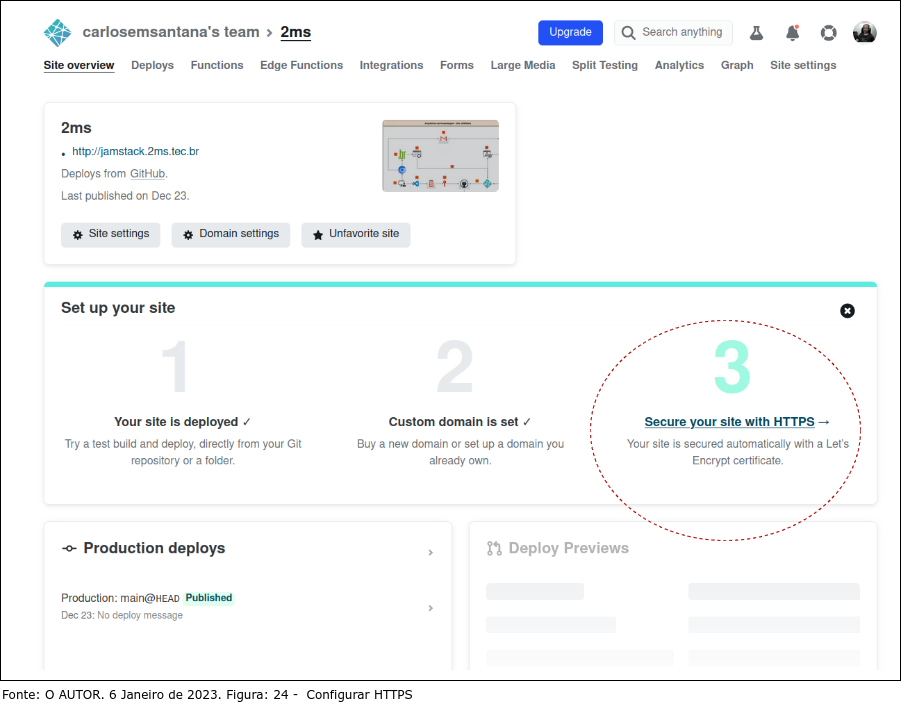Open the Functions tab

click(217, 66)
